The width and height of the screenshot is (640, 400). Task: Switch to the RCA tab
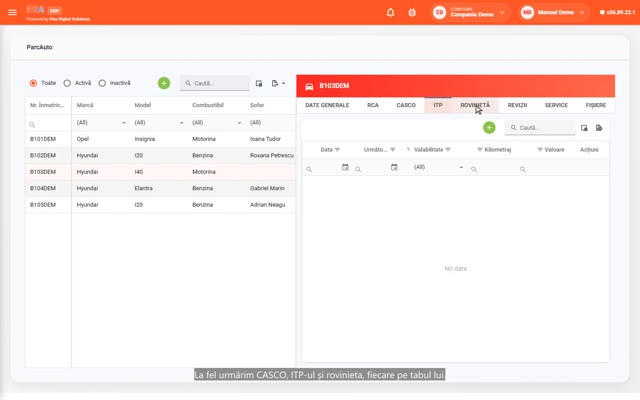click(x=373, y=105)
